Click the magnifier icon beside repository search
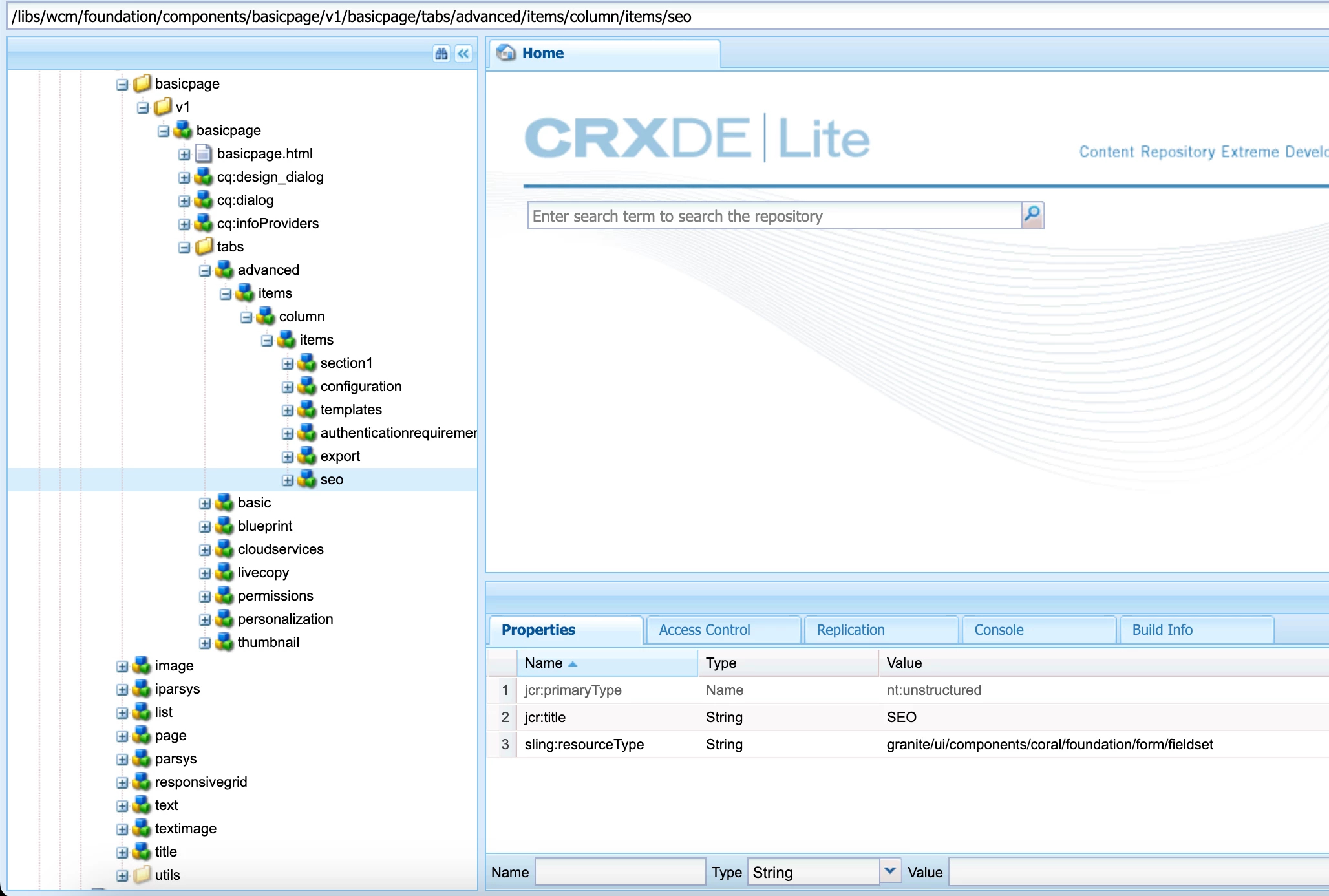1329x896 pixels. pos(1032,215)
